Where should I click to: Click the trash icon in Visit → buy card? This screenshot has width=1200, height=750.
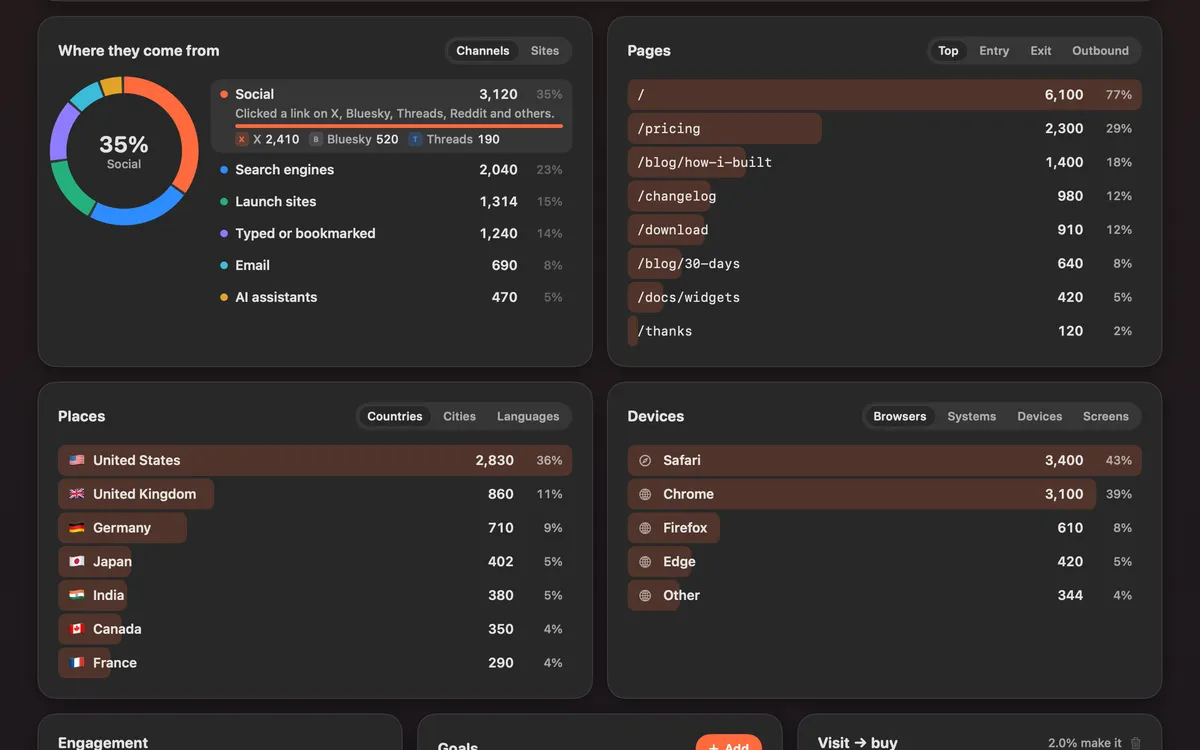(x=1135, y=743)
